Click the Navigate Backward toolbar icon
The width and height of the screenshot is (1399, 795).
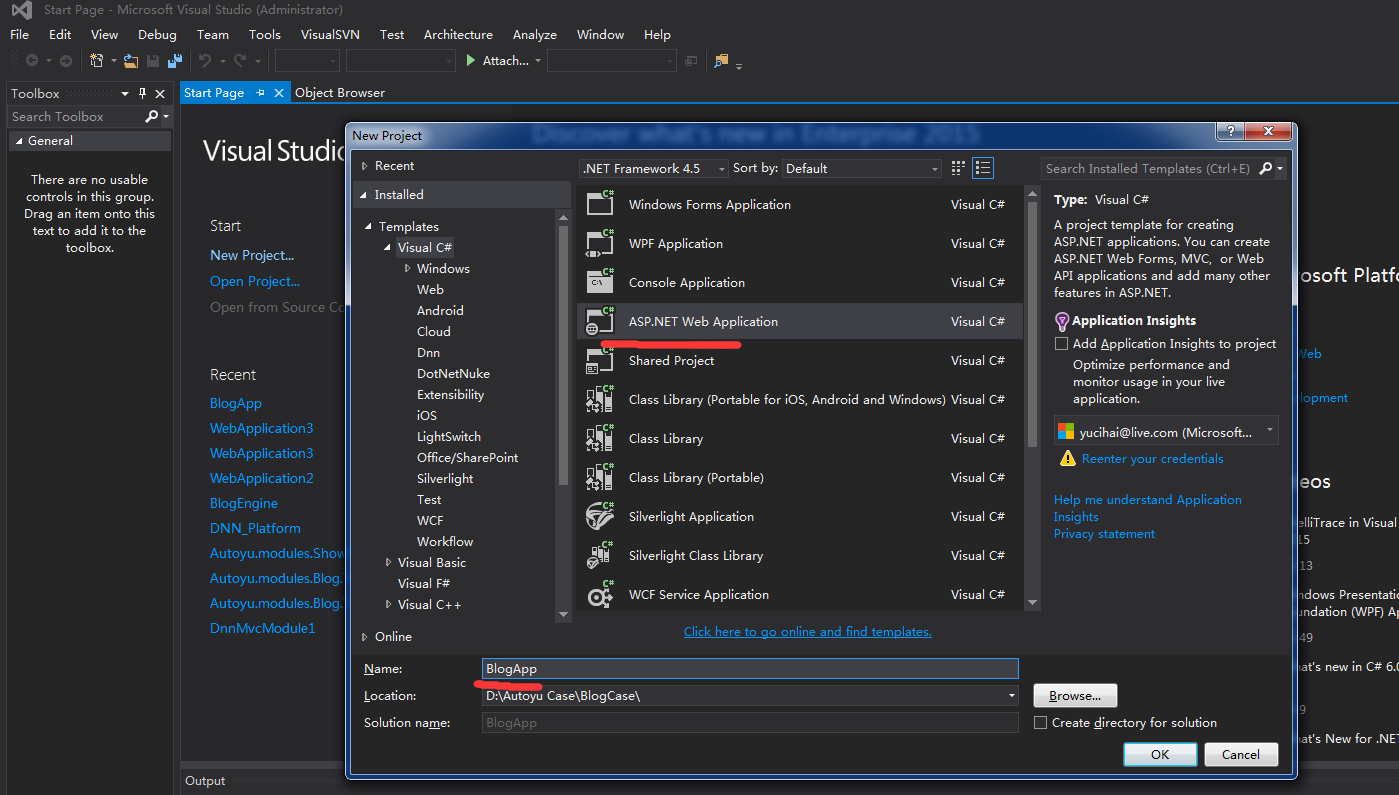[x=32, y=61]
